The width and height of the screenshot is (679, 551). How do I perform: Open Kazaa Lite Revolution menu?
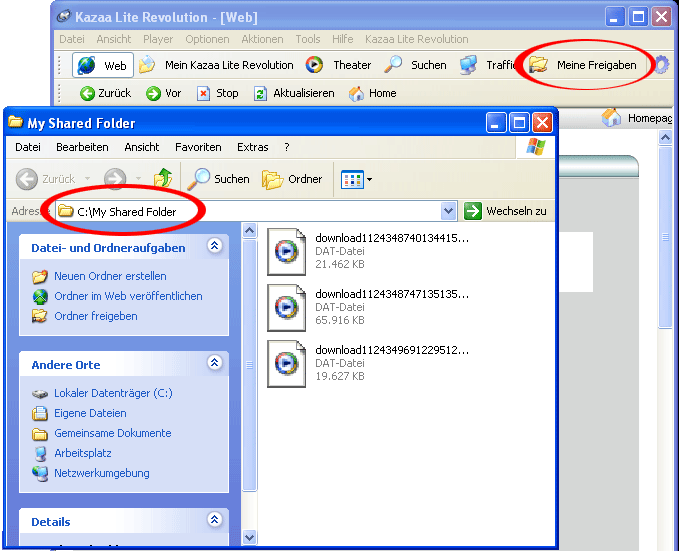coord(417,39)
